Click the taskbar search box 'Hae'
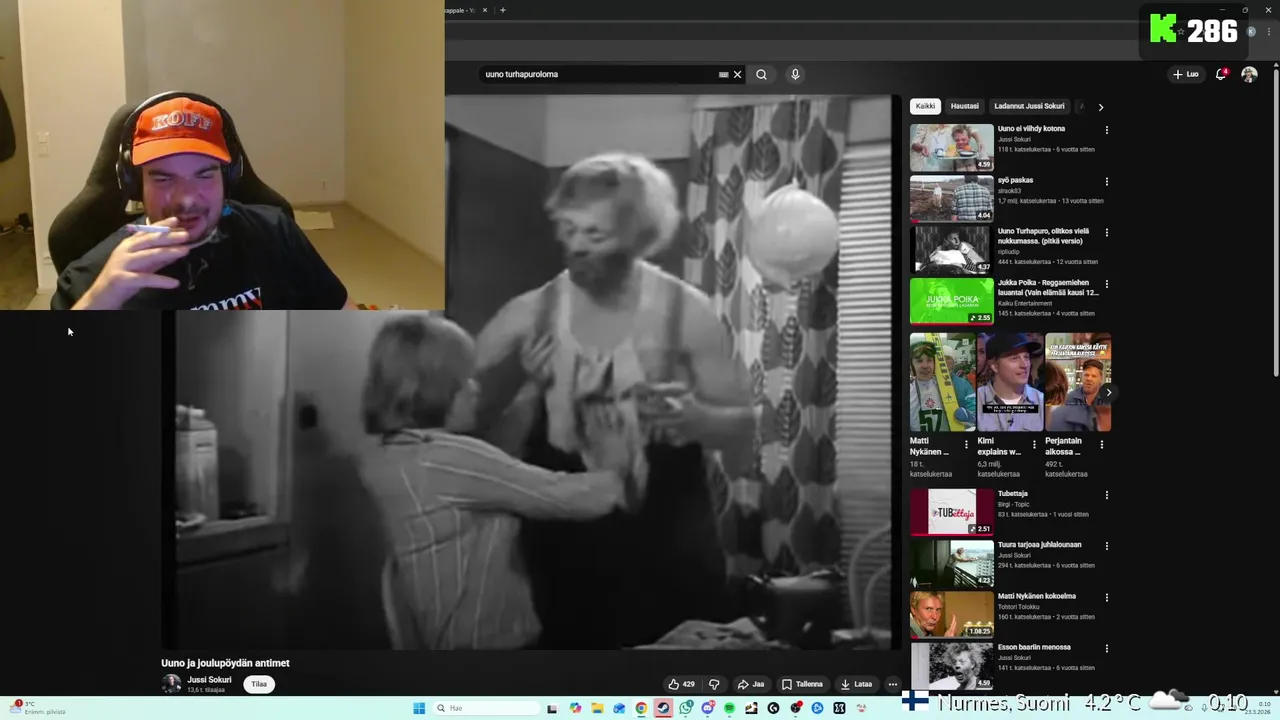This screenshot has width=1280, height=720. click(486, 708)
